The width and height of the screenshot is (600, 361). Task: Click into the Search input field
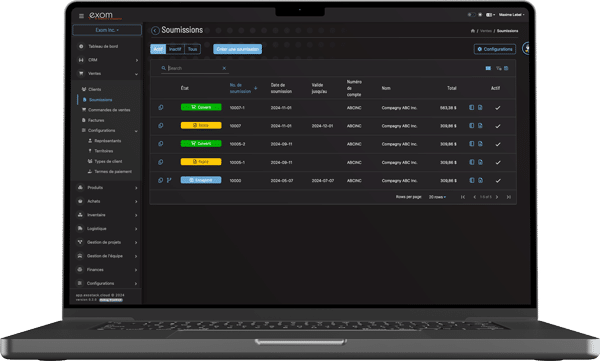pyautogui.click(x=194, y=68)
